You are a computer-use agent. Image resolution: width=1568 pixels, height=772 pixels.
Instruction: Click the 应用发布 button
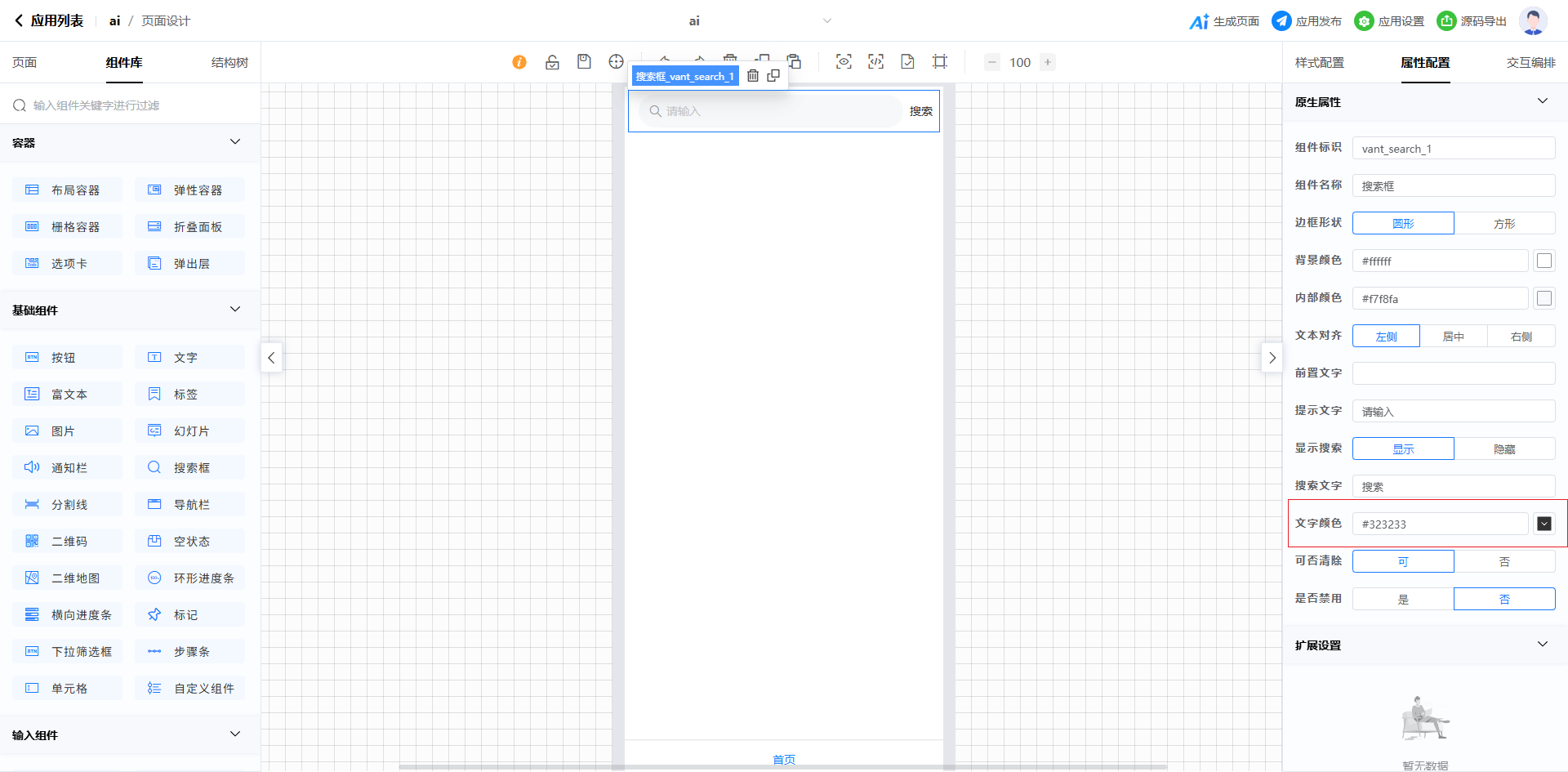pyautogui.click(x=1307, y=21)
